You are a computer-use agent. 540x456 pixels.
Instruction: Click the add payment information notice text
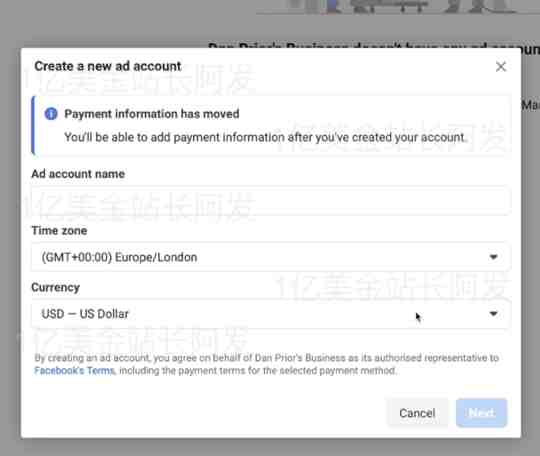coord(264,137)
